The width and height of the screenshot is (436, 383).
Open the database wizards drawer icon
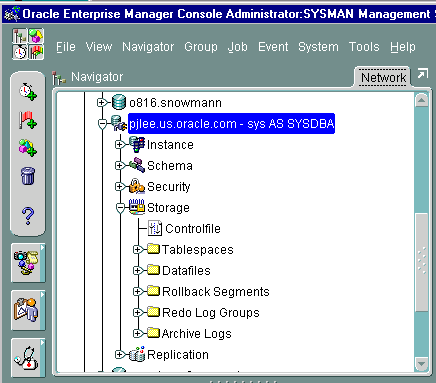tap(28, 263)
